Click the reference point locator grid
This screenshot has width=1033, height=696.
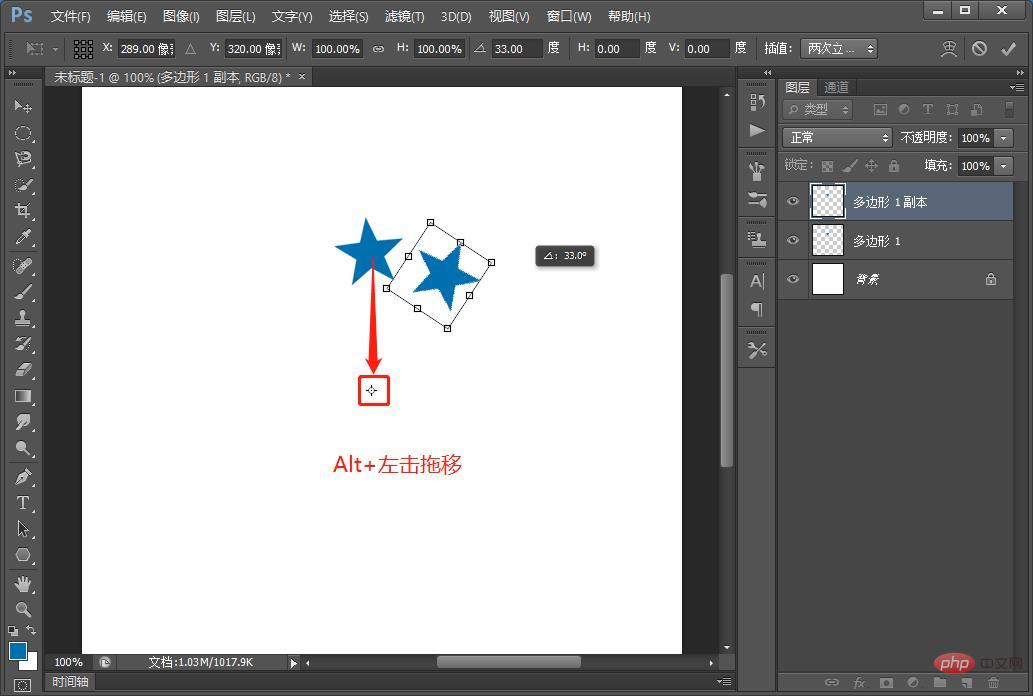[x=83, y=49]
